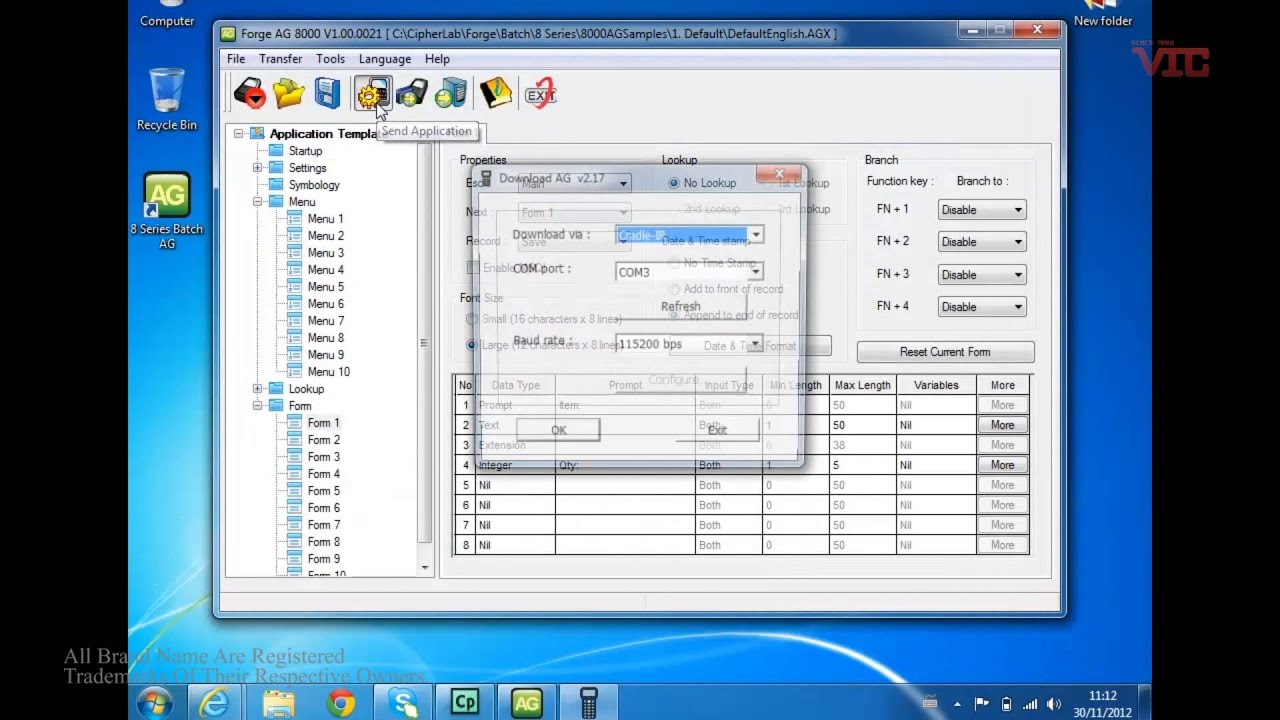Collapse the Form tree node
Image resolution: width=1280 pixels, height=720 pixels.
(x=257, y=406)
